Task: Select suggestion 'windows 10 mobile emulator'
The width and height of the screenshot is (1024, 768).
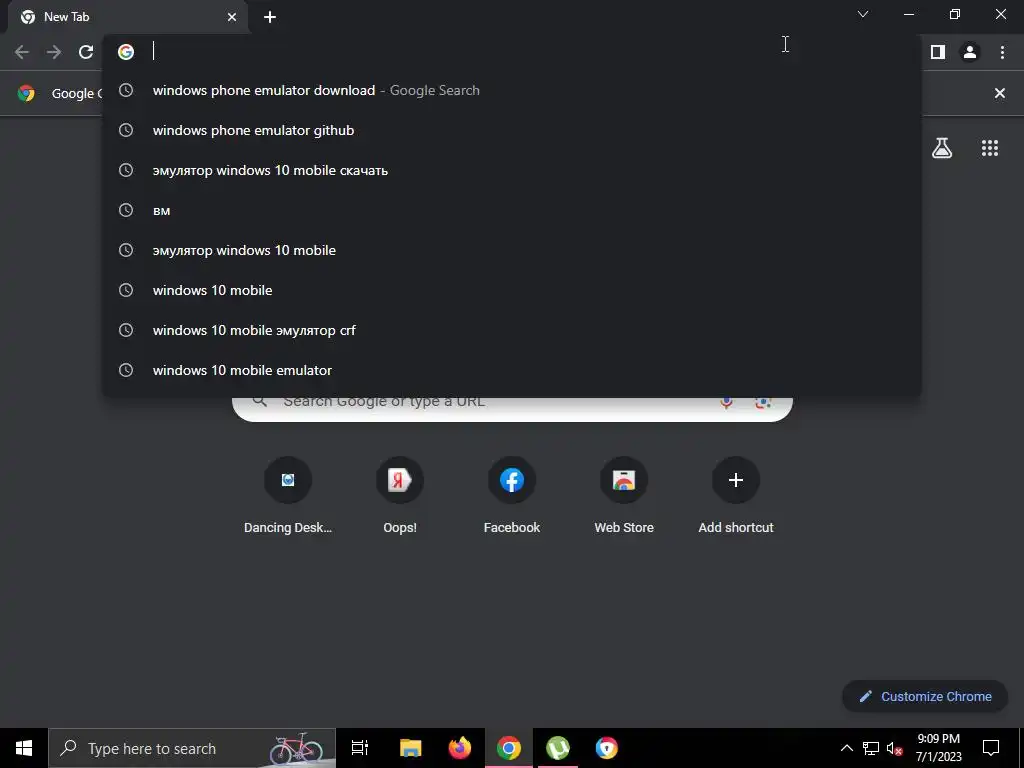Action: (x=512, y=370)
